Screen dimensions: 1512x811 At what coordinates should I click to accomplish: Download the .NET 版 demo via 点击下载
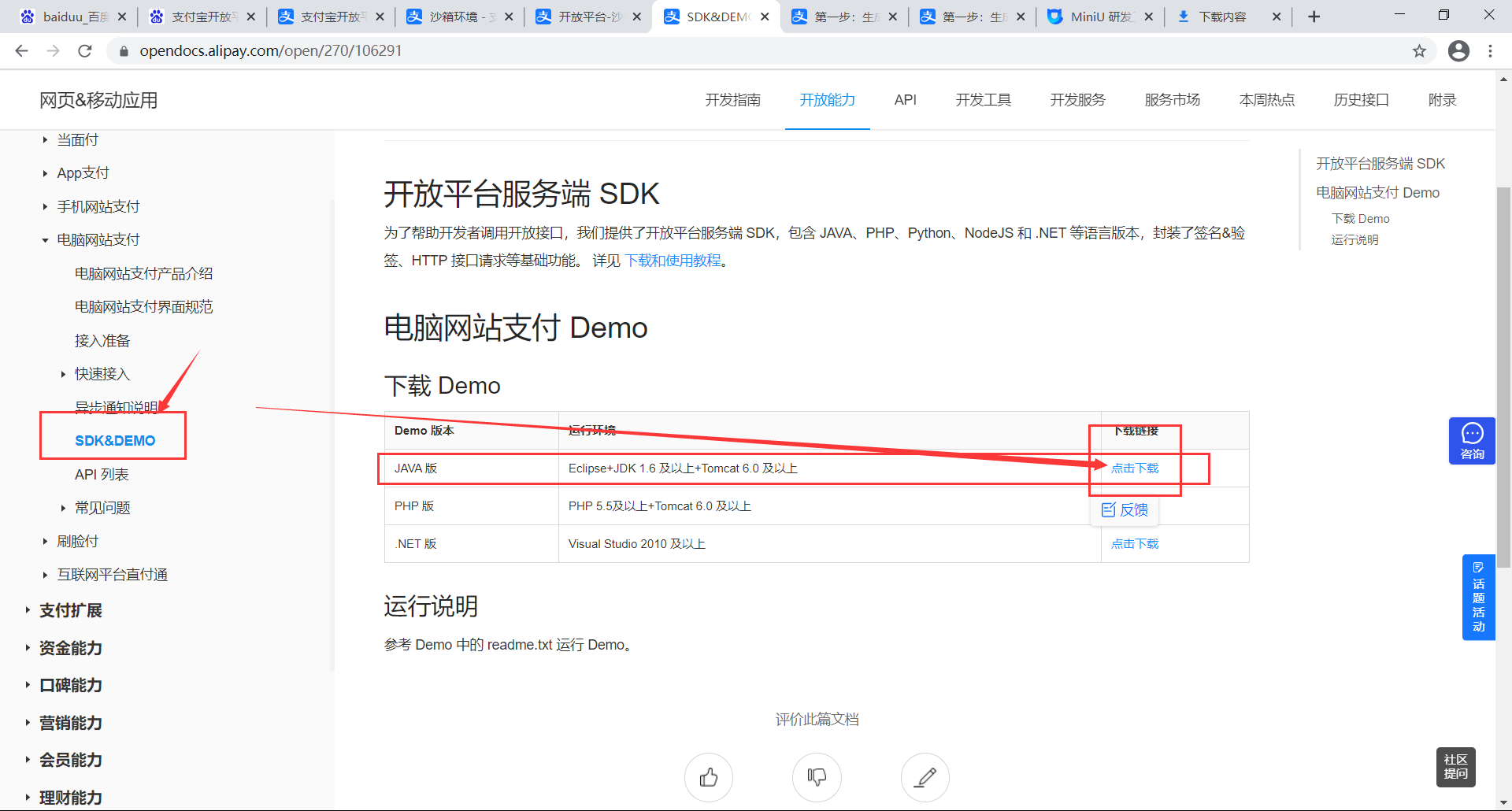coord(1135,544)
